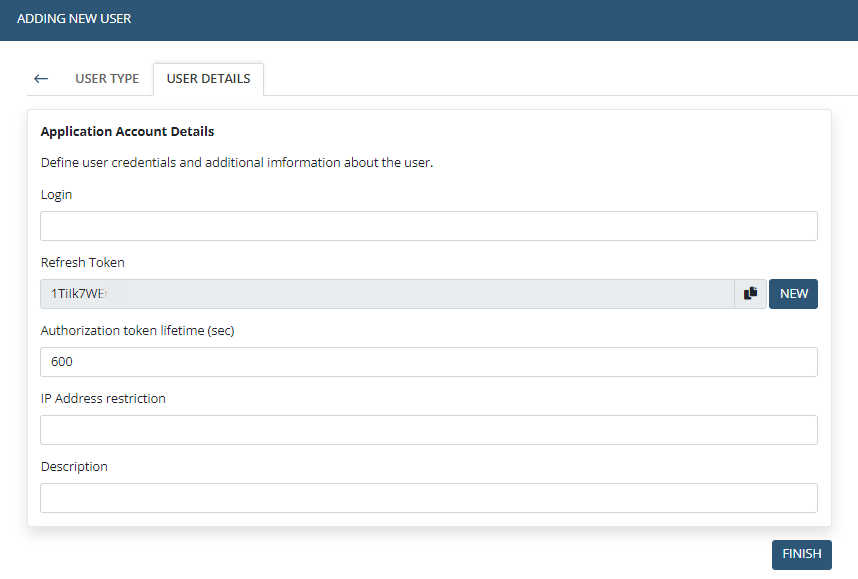Click an empty area of the blue header bar

pos(500,19)
